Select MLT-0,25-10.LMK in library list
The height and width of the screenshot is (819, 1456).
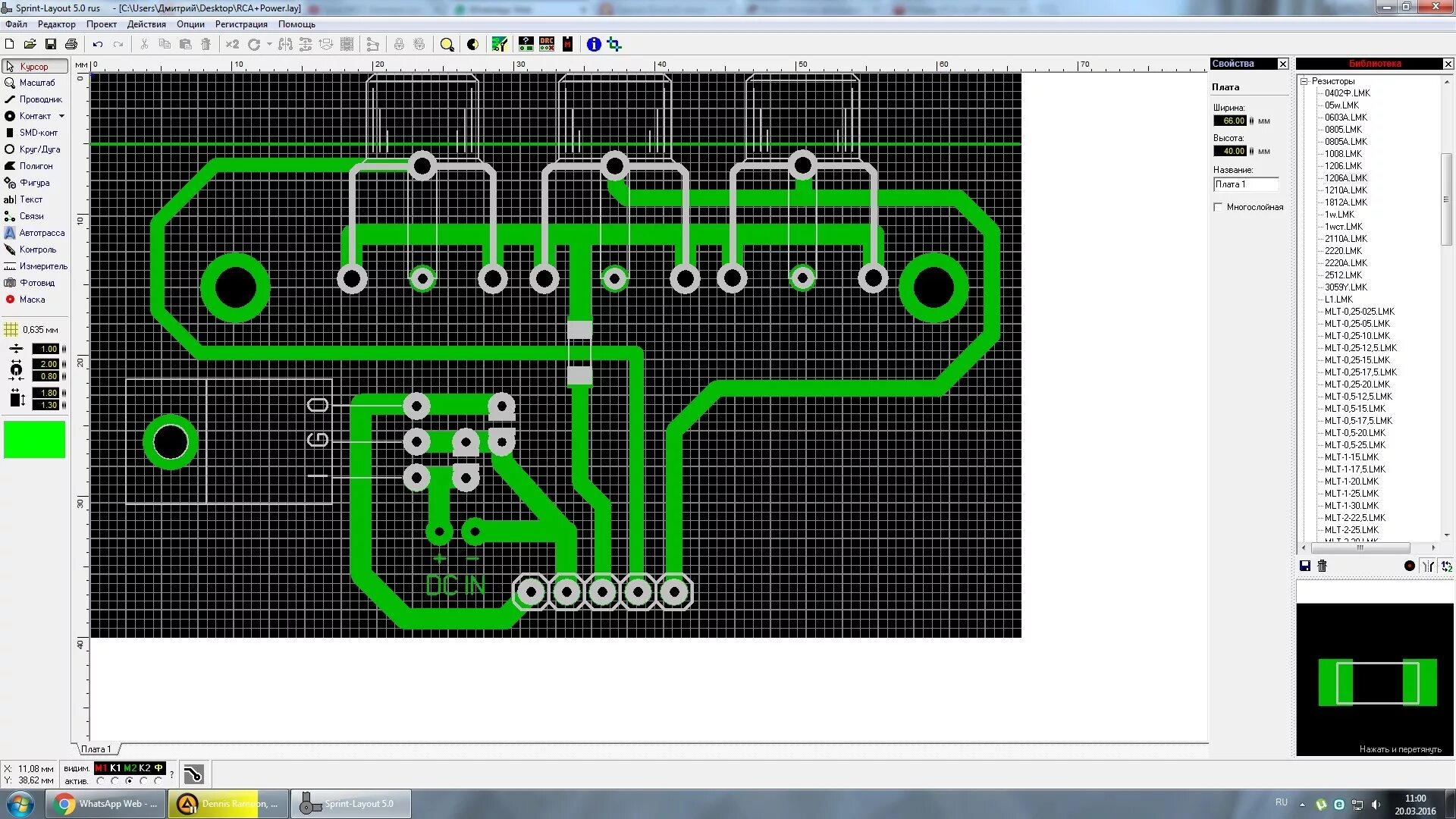point(1357,336)
